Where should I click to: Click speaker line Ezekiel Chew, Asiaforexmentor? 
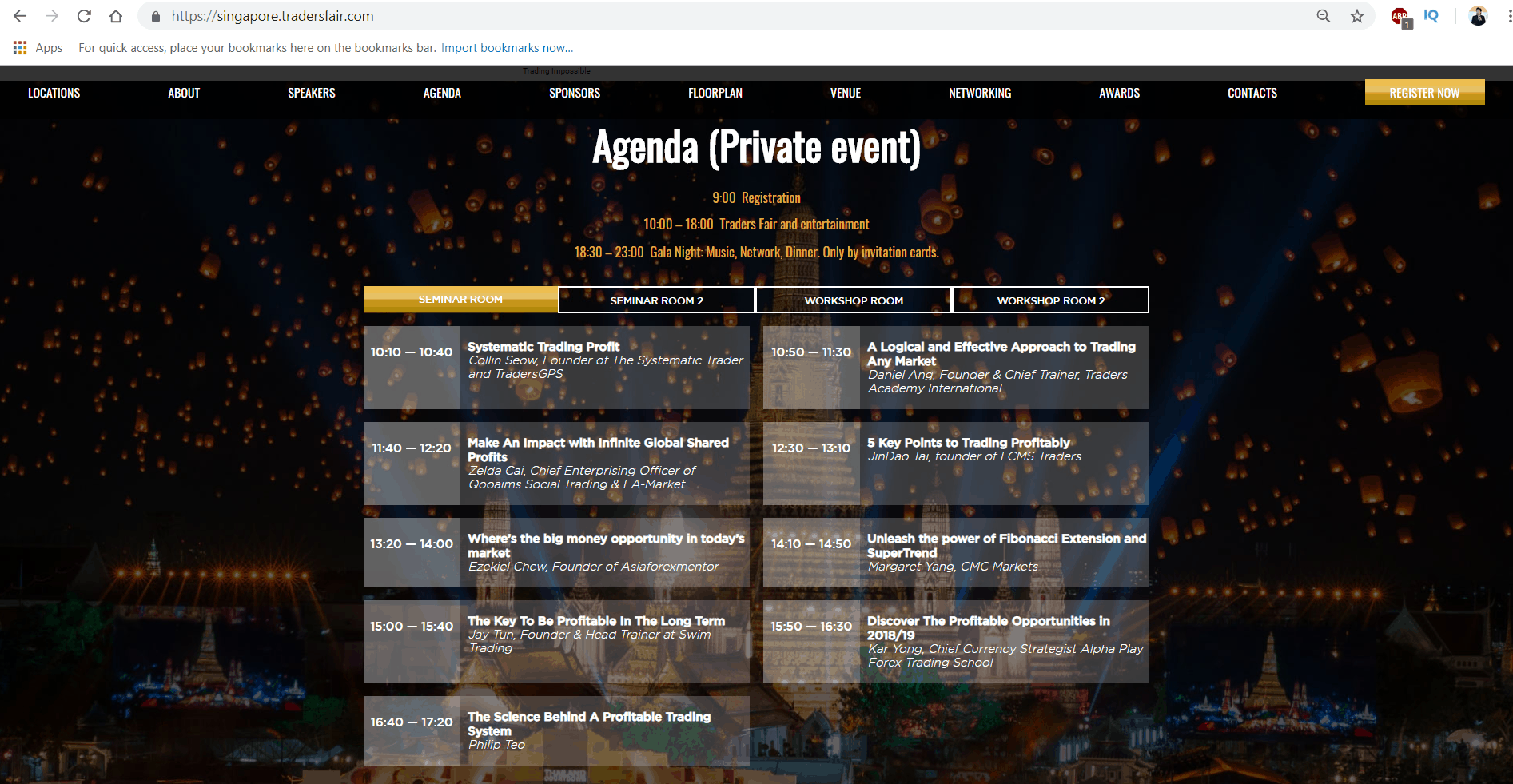593,567
